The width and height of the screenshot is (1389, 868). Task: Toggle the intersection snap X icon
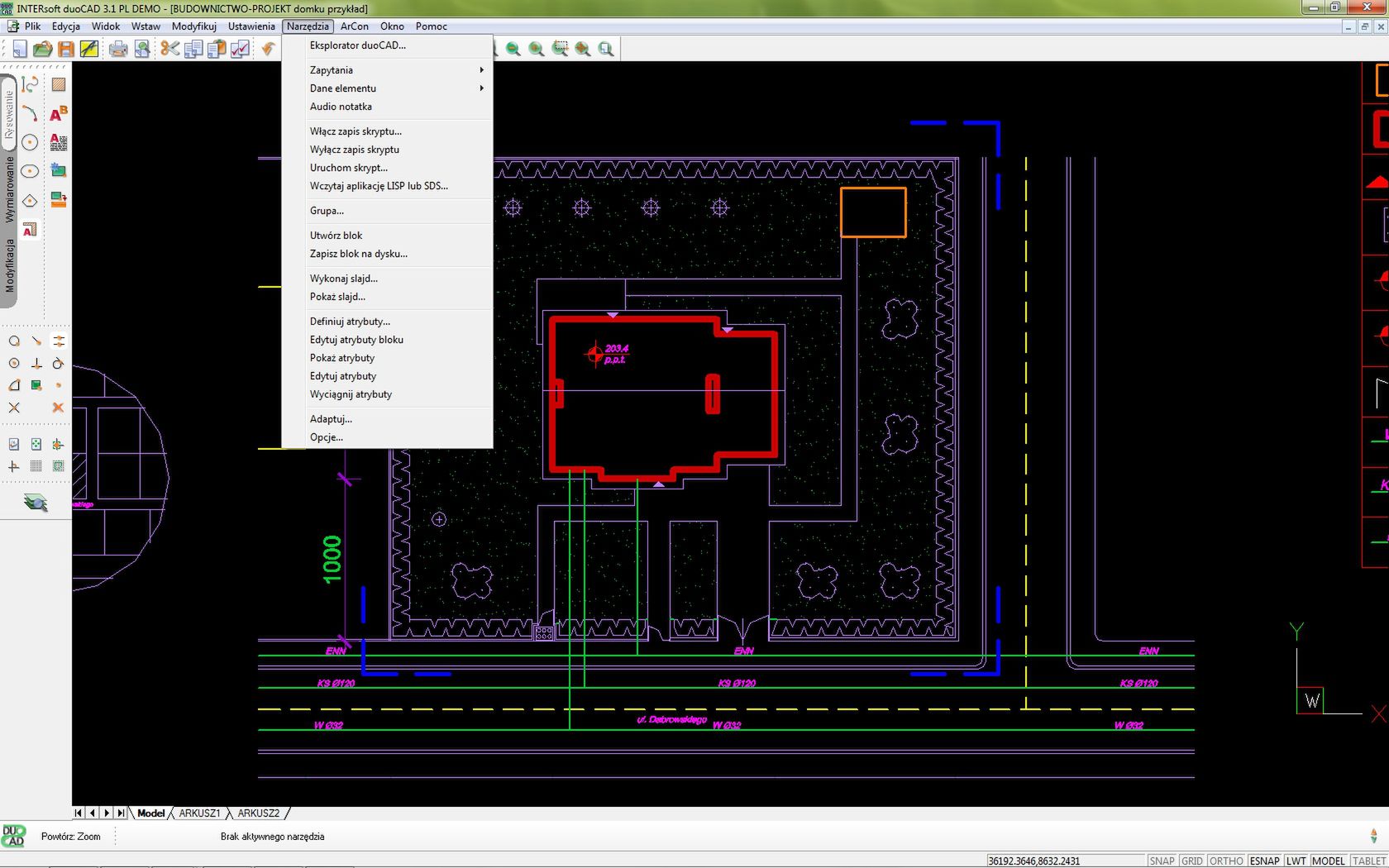tap(14, 408)
